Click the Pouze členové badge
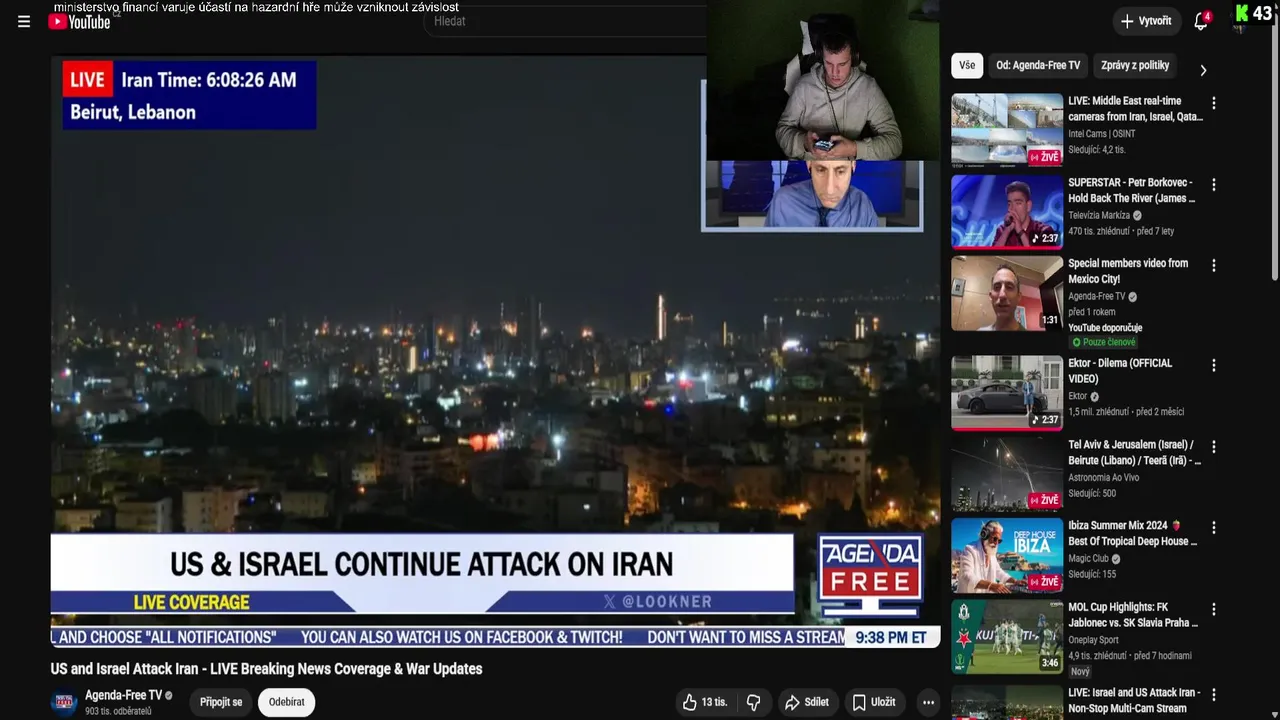Image resolution: width=1280 pixels, height=720 pixels. [x=1104, y=343]
